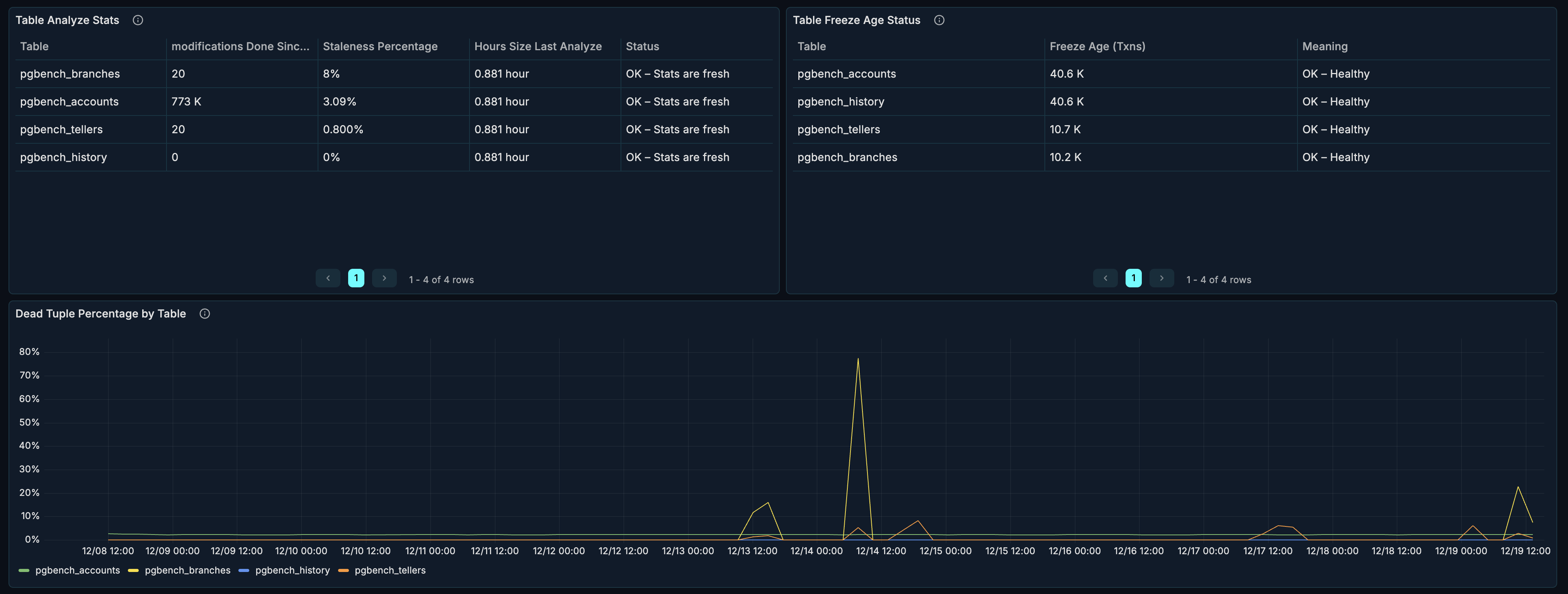Screen dimensions: 1568x594
Task: Go to previous page in Freeze Age table
Action: [1105, 278]
